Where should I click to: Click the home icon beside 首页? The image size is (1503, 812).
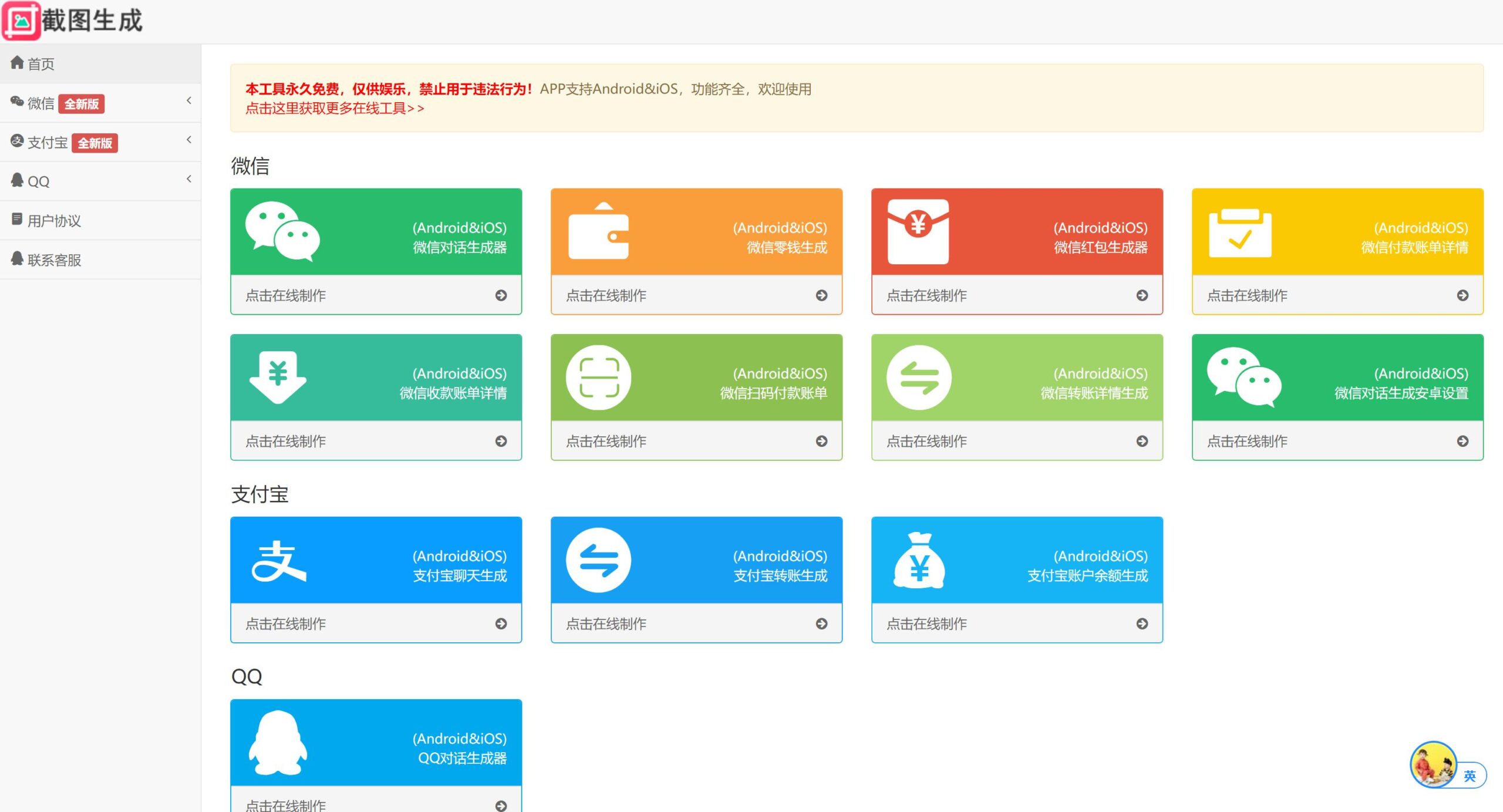pos(17,62)
